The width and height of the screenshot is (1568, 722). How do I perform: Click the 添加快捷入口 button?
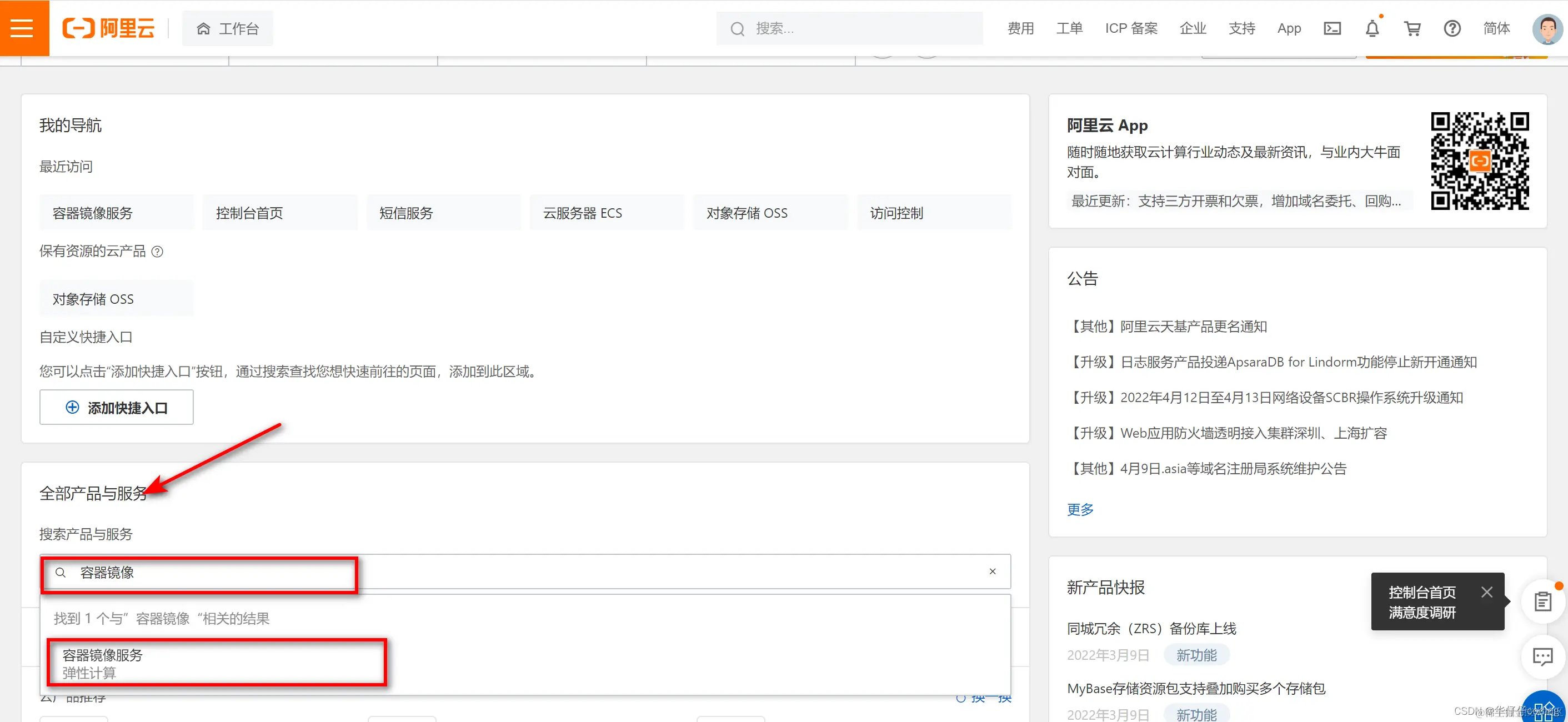(x=116, y=407)
